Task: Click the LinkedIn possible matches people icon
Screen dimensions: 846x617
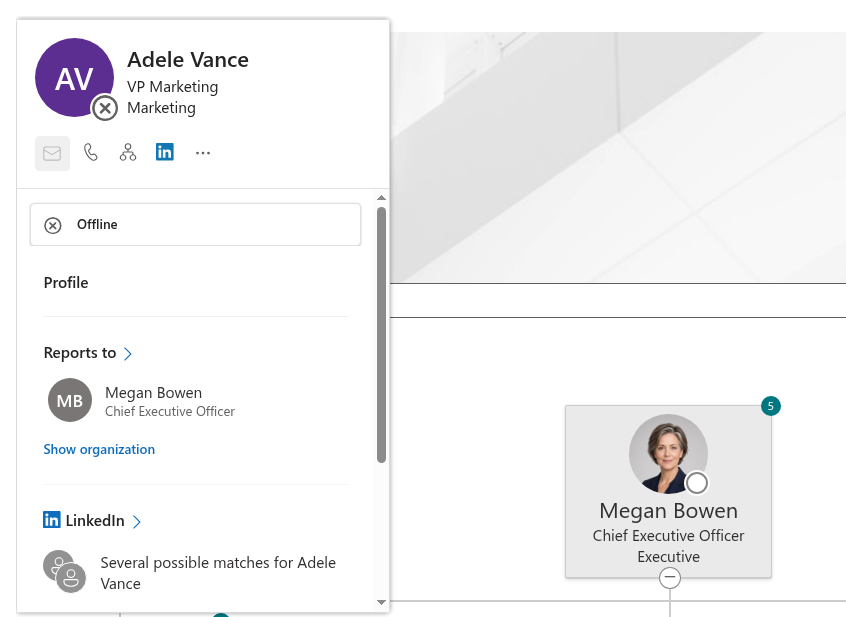Action: pos(64,572)
